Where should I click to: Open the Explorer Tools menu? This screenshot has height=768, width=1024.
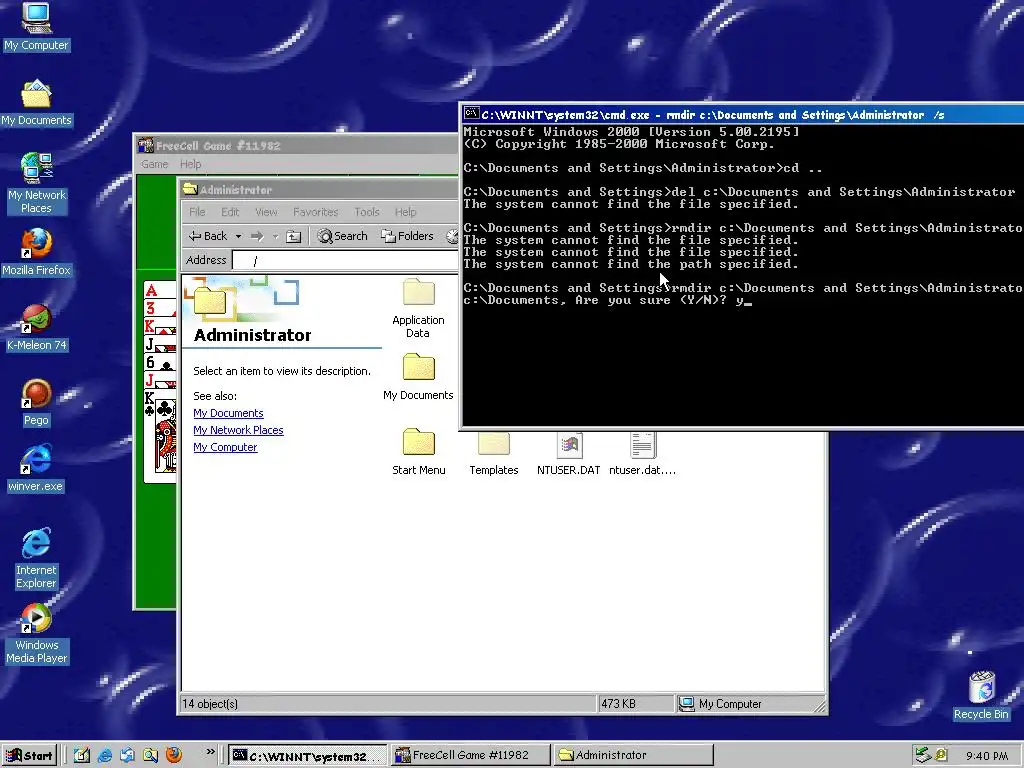click(366, 212)
